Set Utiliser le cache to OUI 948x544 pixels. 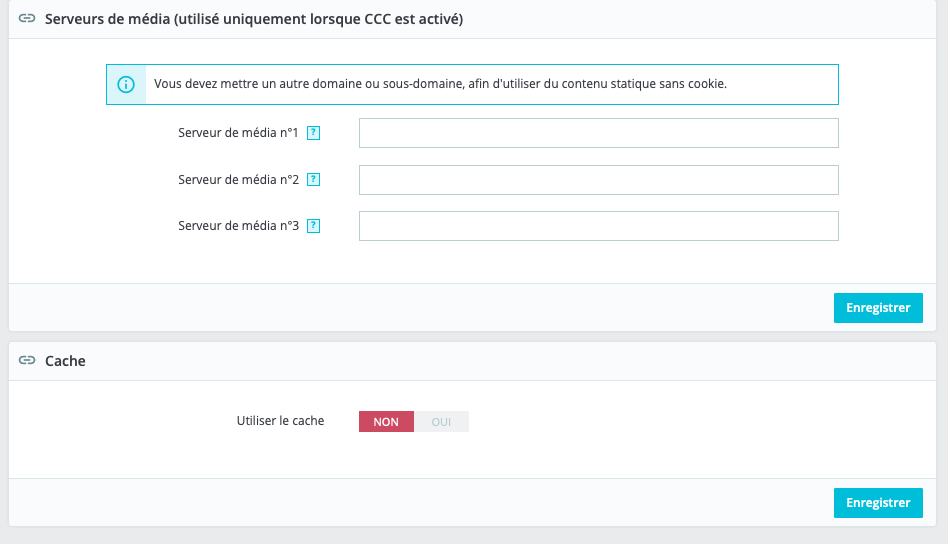pos(441,422)
